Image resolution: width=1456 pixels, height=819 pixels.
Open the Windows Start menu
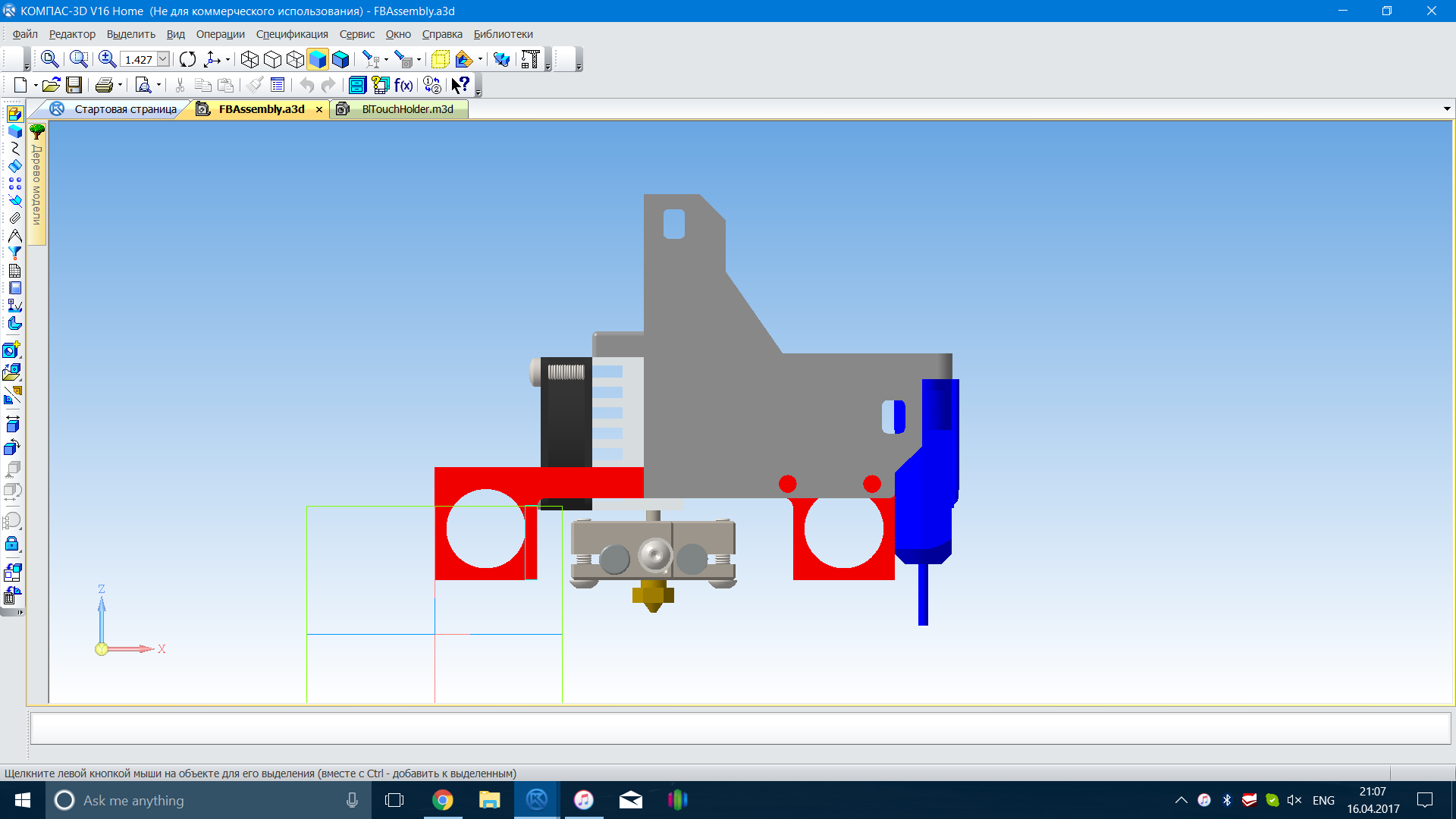(x=23, y=800)
